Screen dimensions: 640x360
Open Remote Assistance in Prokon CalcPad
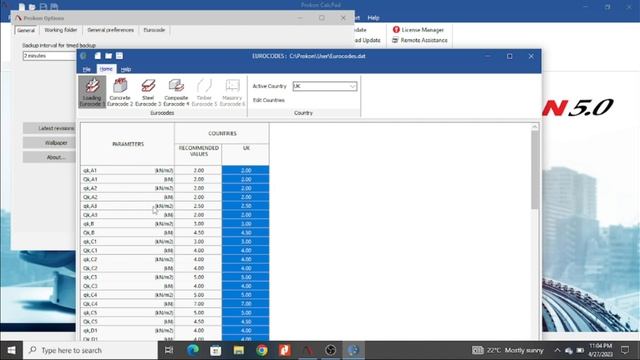tap(420, 40)
